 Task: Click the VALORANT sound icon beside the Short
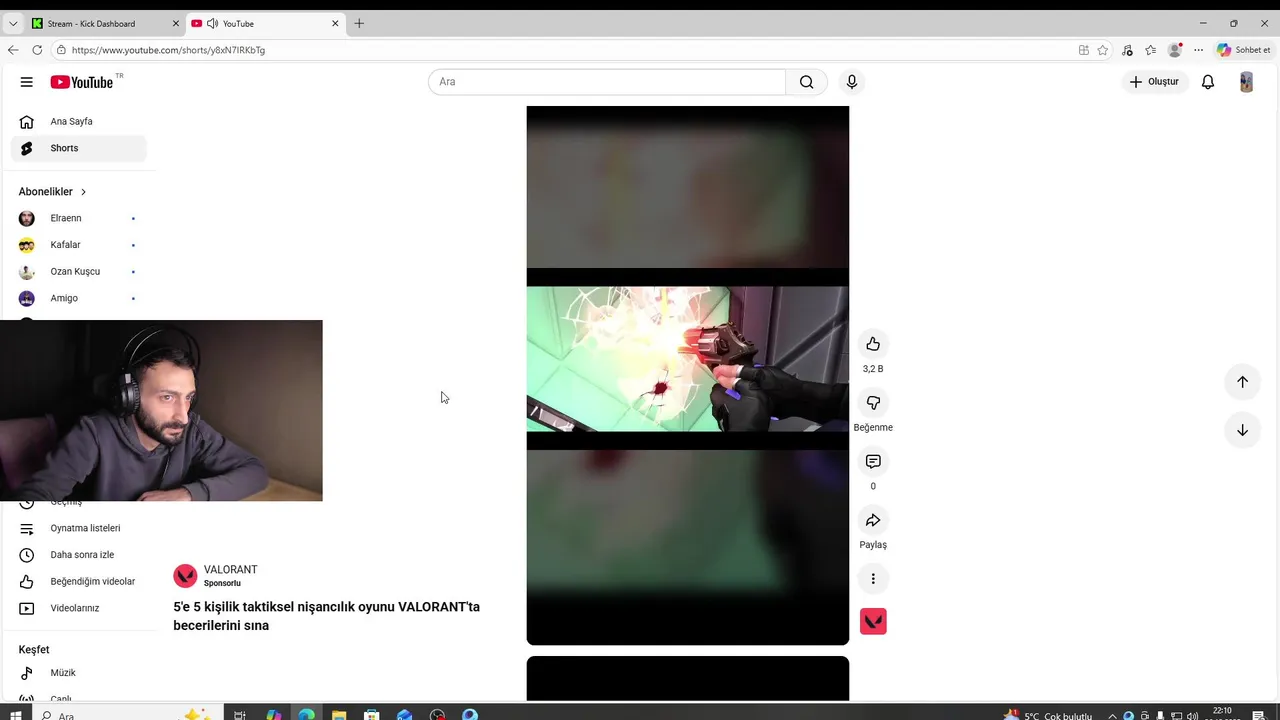pos(873,622)
